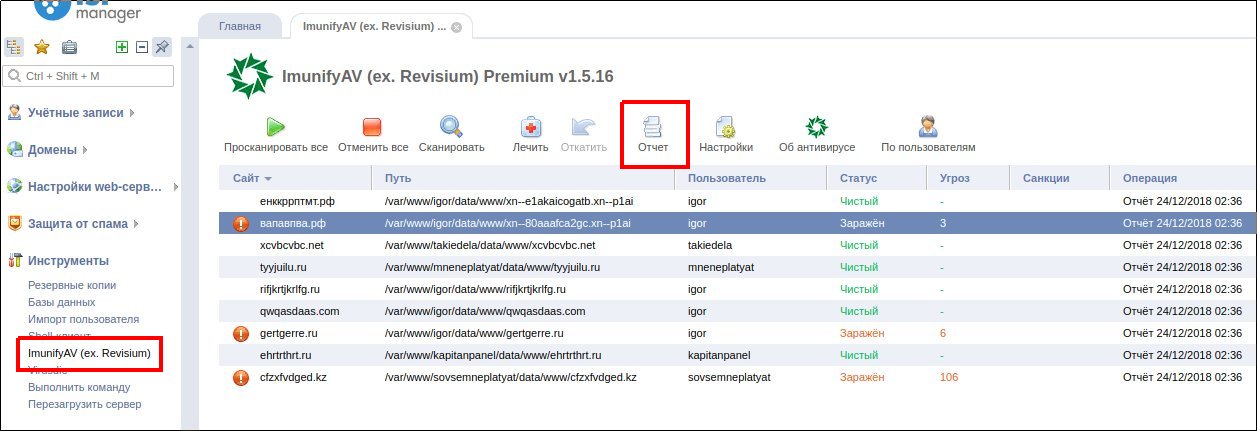Click the warning icon for gertgerre.ru
The width and height of the screenshot is (1257, 431).
(x=240, y=333)
